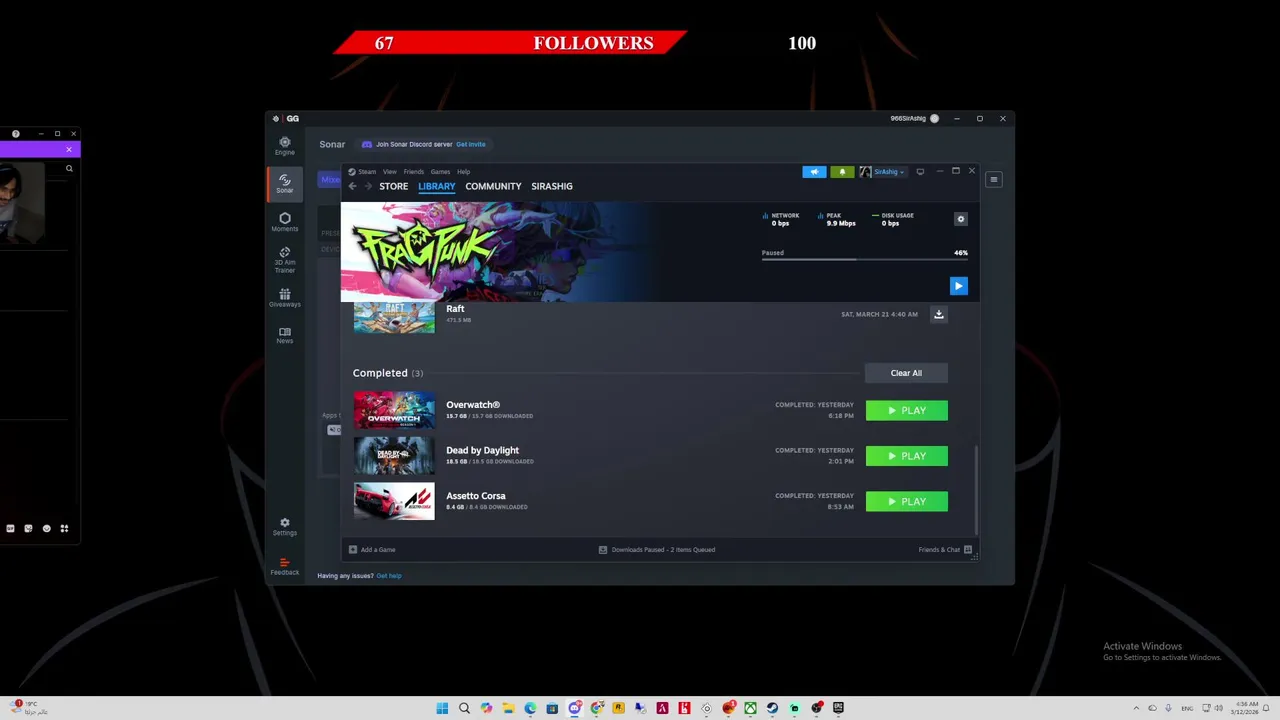Click Add a Game in Steam footer
Image resolution: width=1280 pixels, height=720 pixels.
tap(378, 549)
